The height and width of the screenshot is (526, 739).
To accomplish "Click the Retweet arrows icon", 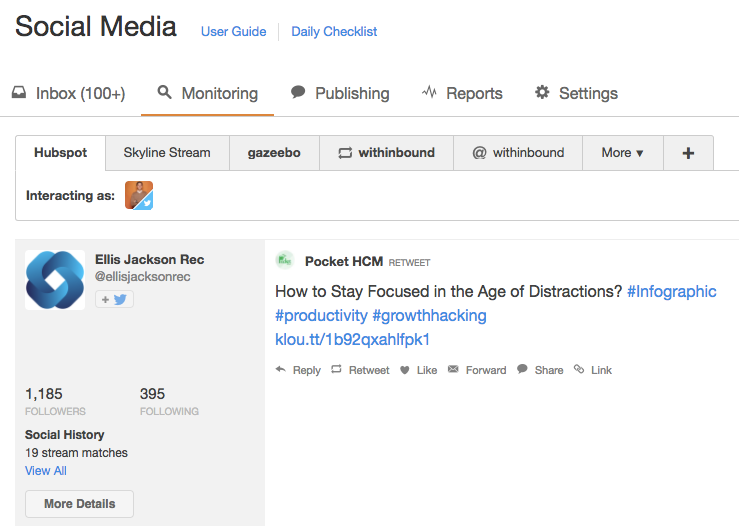I will (336, 369).
